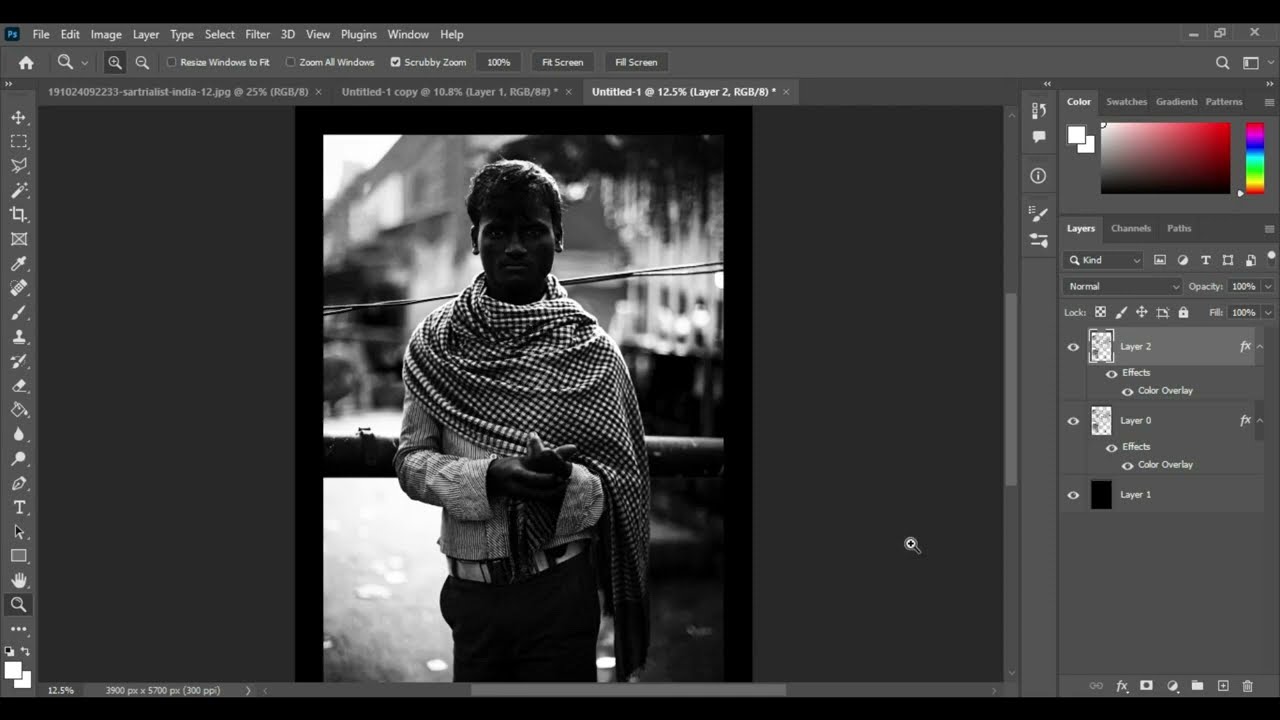
Task: Select the Move tool
Action: pyautogui.click(x=19, y=117)
